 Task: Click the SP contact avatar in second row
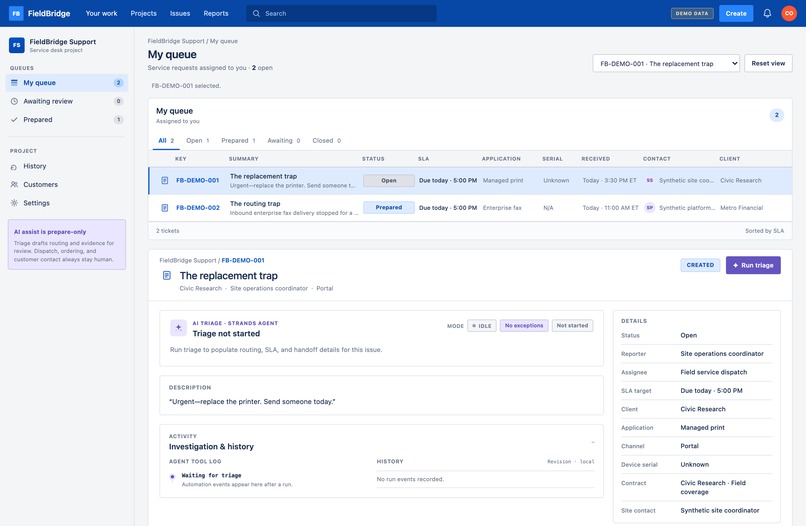[x=650, y=208]
